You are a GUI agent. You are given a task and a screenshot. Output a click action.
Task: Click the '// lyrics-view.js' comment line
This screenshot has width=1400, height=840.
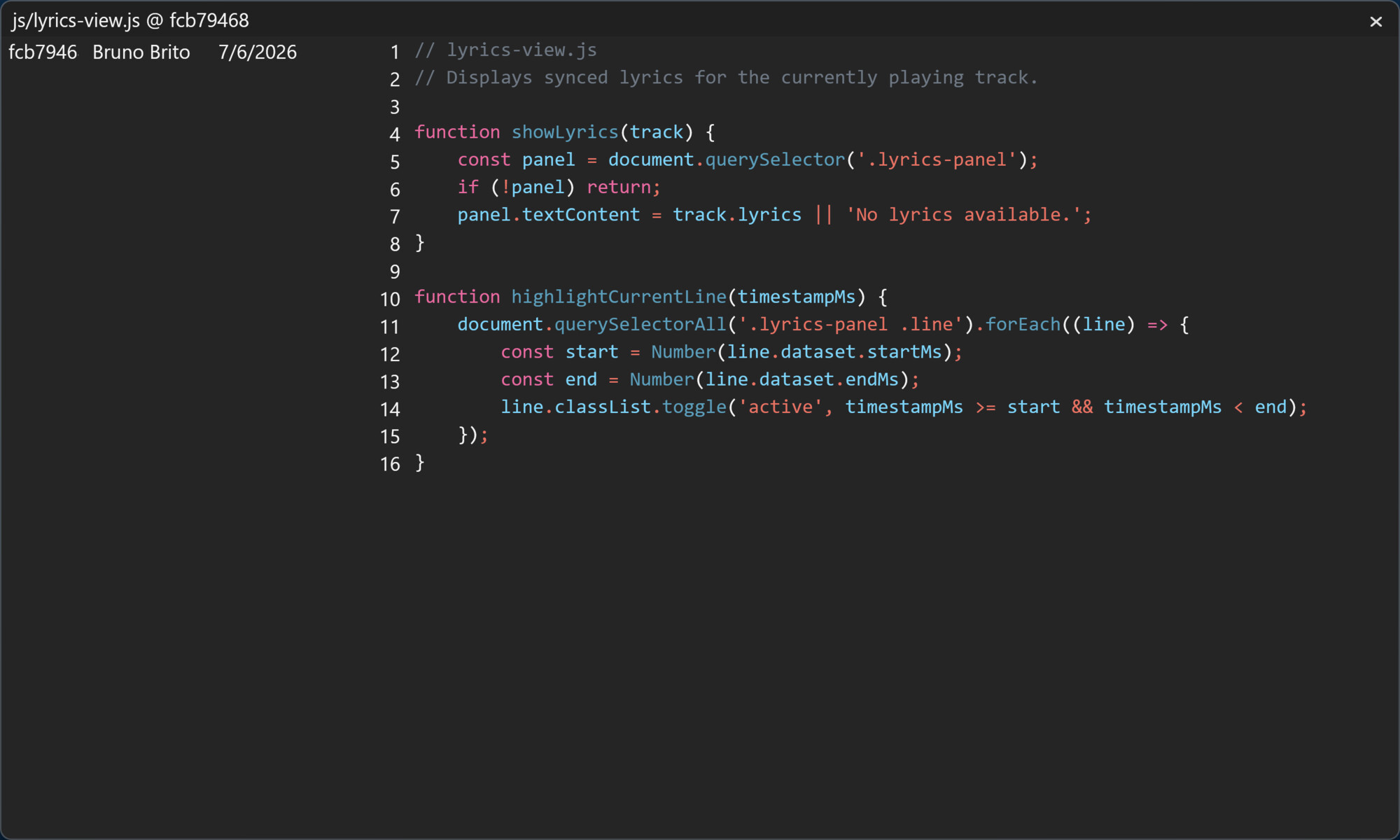click(x=505, y=50)
